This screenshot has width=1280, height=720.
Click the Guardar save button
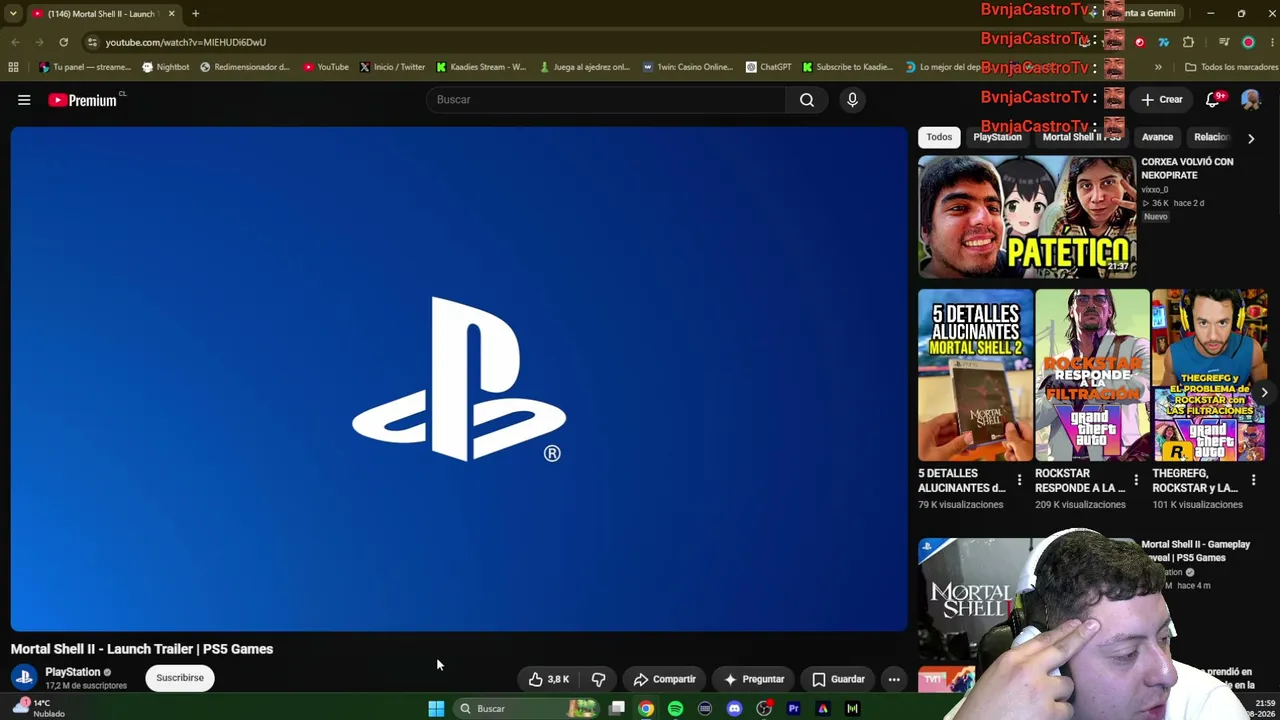(838, 679)
